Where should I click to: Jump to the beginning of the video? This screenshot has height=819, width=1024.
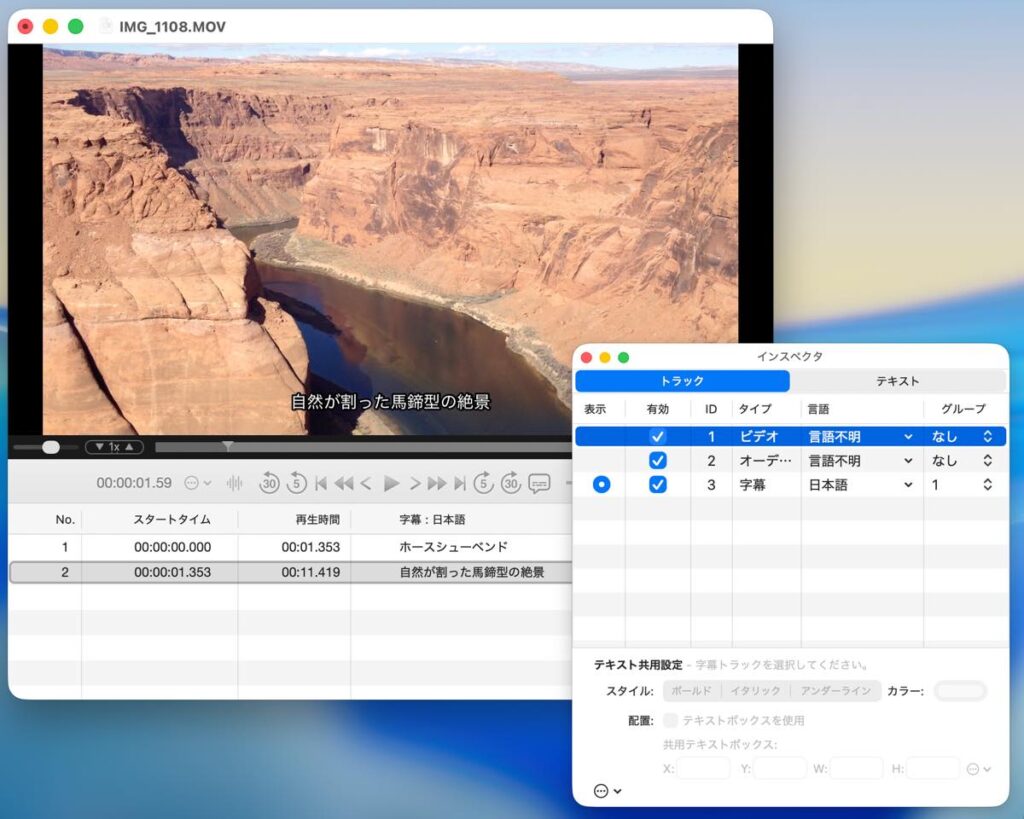coord(320,484)
